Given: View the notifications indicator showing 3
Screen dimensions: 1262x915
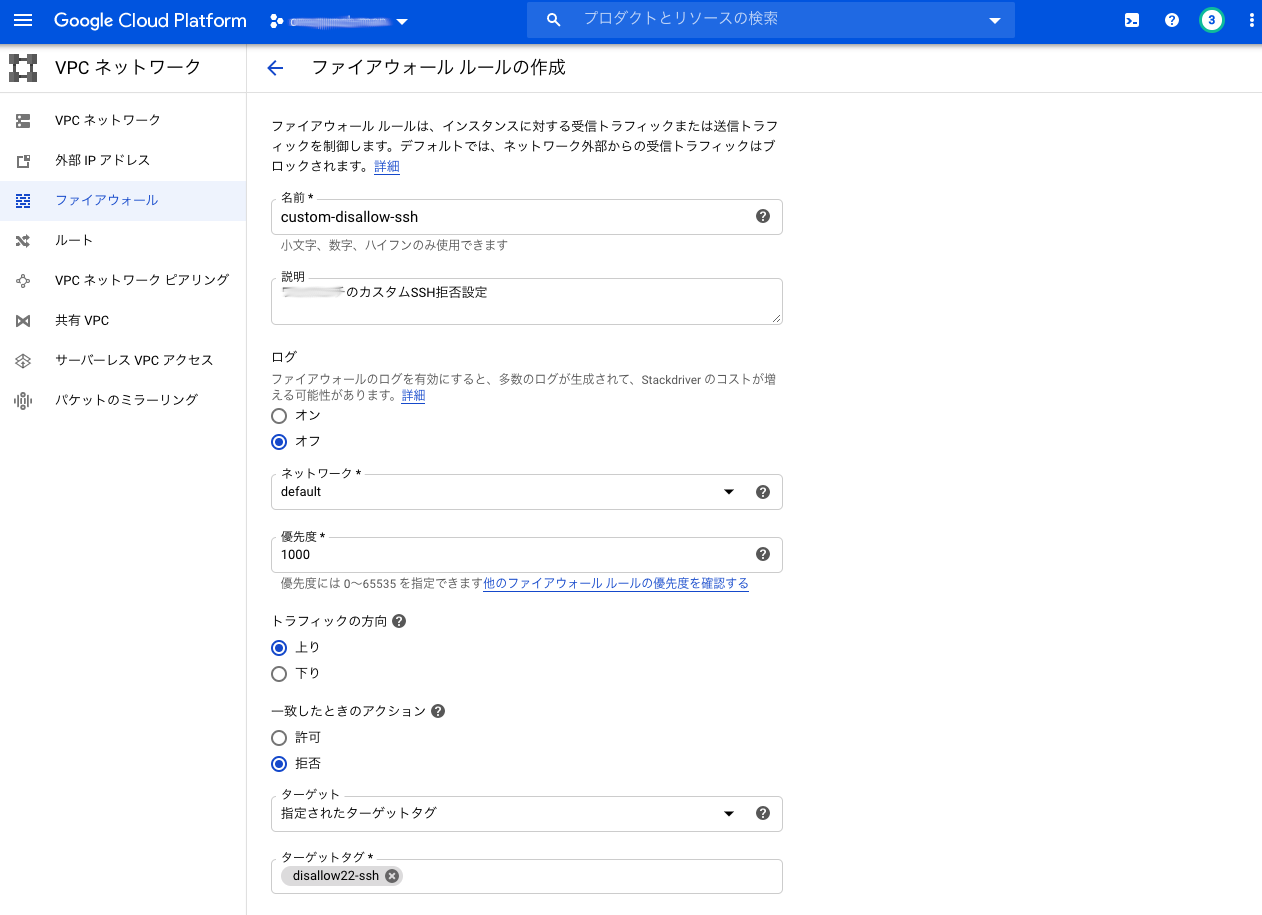Looking at the screenshot, I should click(x=1211, y=19).
